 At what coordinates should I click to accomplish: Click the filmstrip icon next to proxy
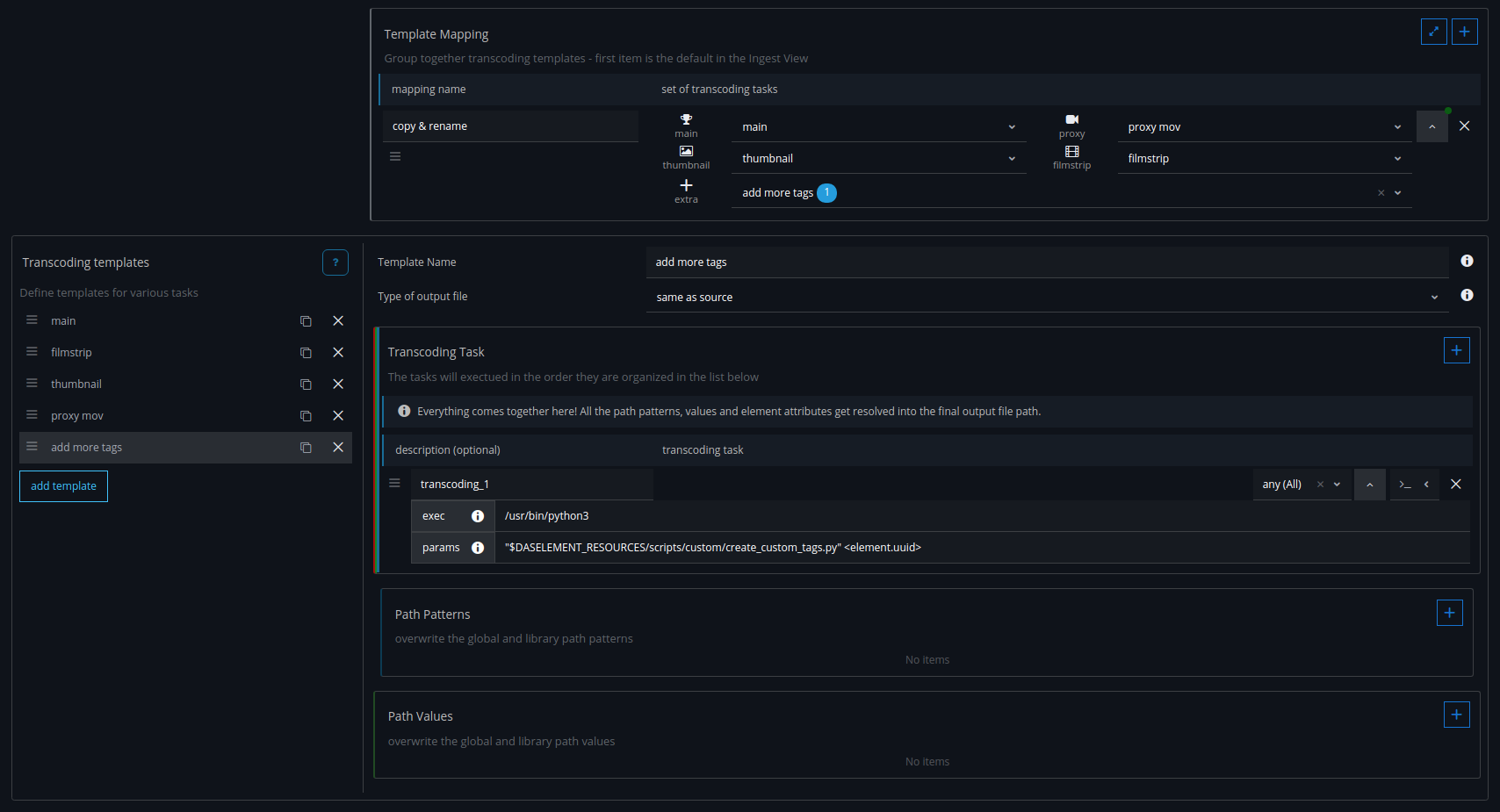tap(1071, 151)
